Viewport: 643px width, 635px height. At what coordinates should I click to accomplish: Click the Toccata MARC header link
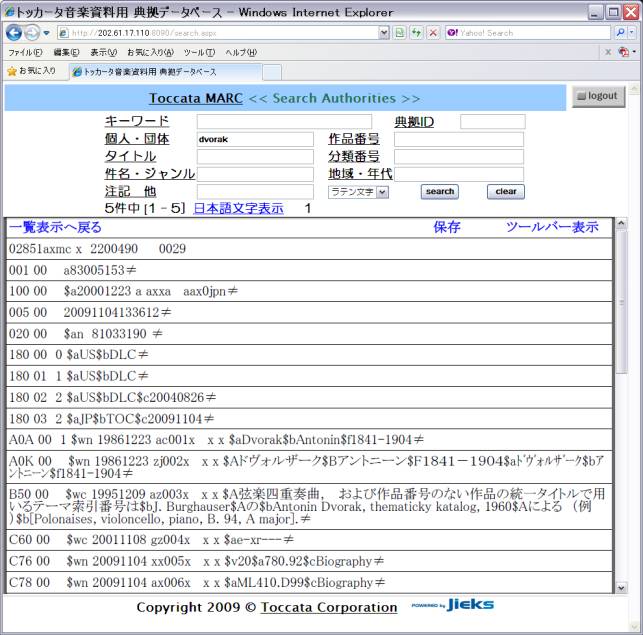tap(196, 98)
